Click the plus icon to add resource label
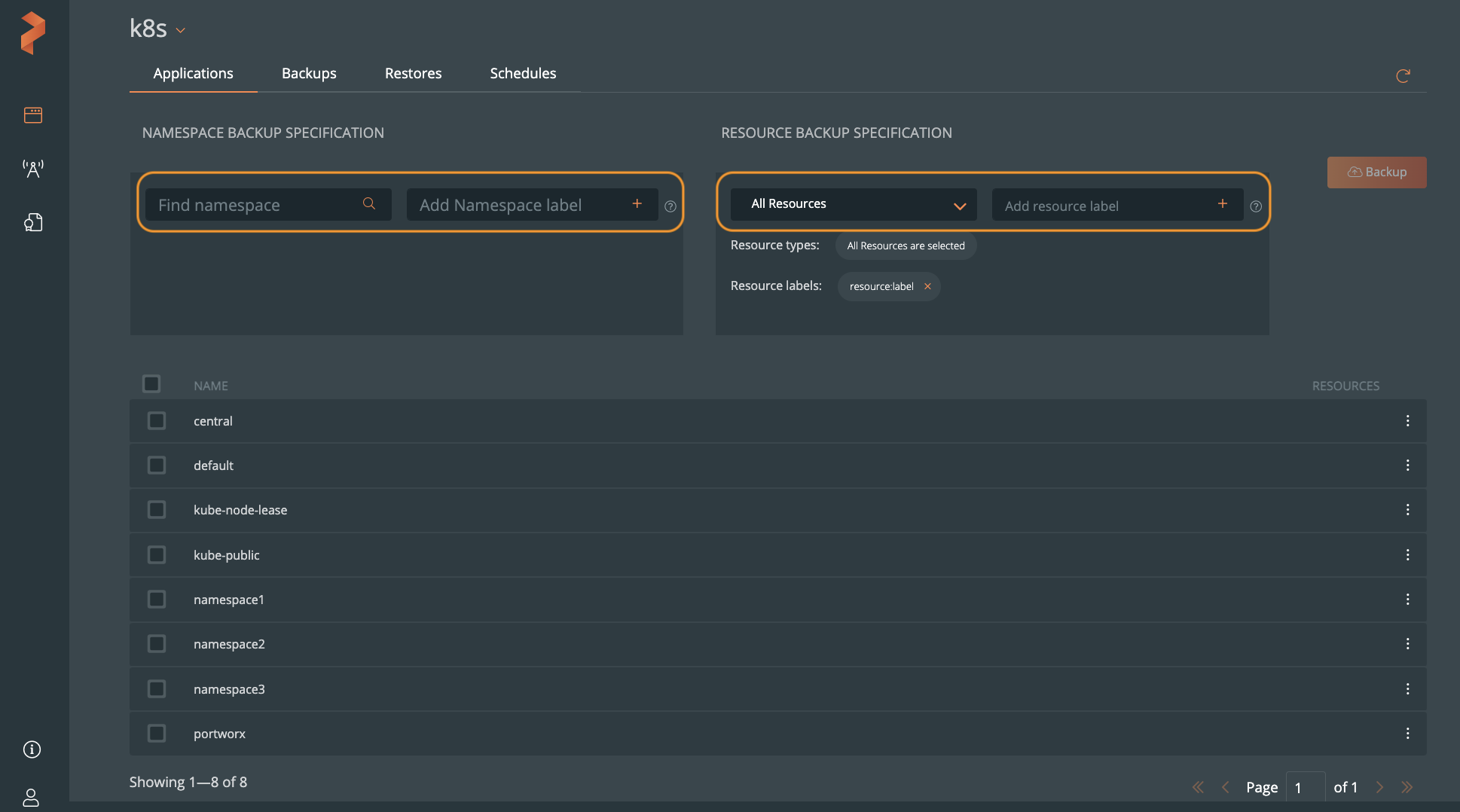This screenshot has height=812, width=1460. [1222, 204]
